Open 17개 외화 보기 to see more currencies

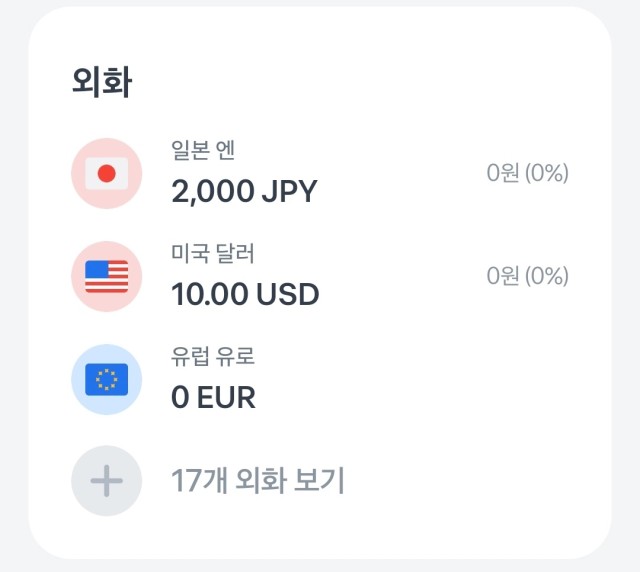pos(258,481)
